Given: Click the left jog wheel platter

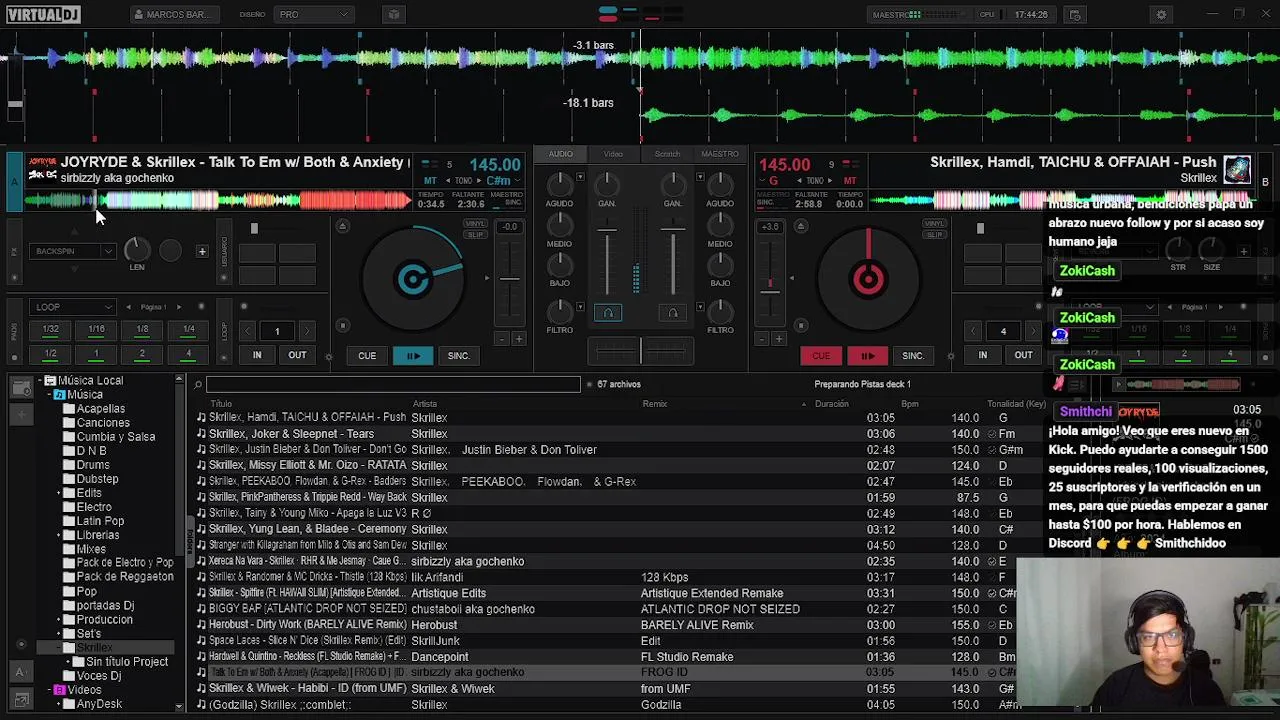Looking at the screenshot, I should 413,279.
